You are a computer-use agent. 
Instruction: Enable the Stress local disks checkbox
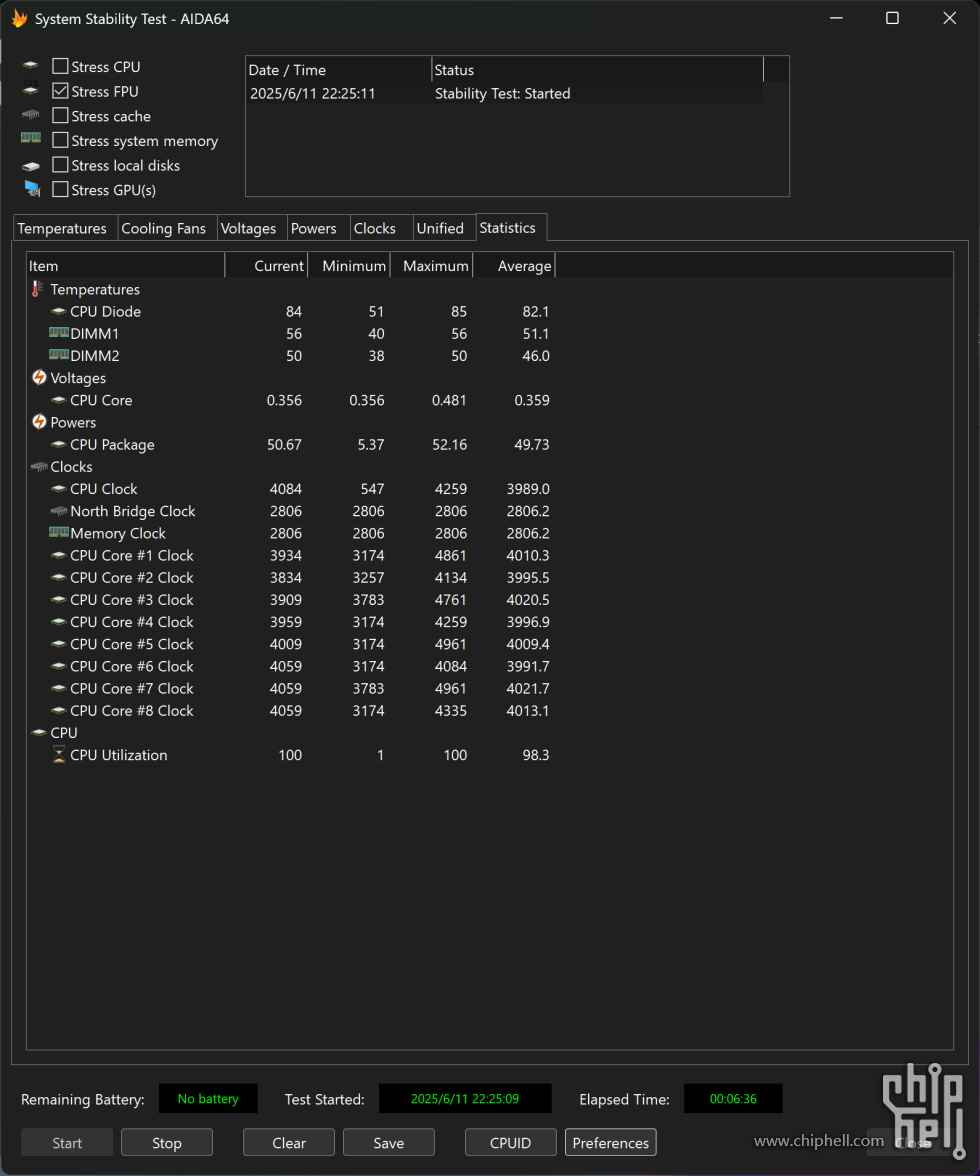click(60, 165)
